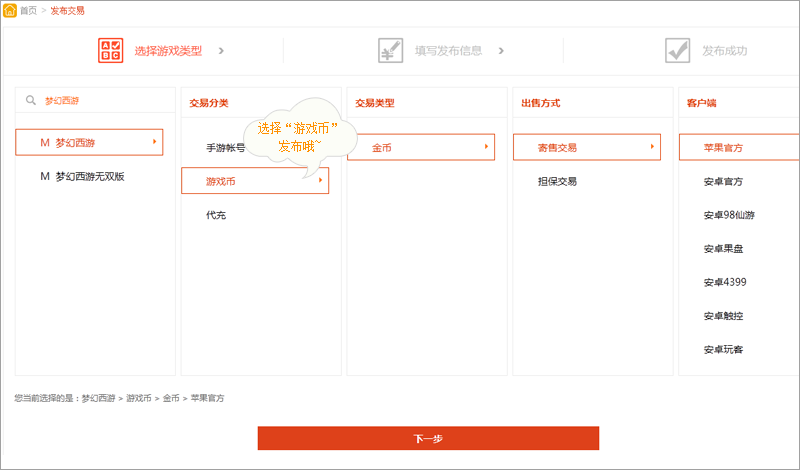Expand the 金币 transaction type arrow

pos(486,147)
